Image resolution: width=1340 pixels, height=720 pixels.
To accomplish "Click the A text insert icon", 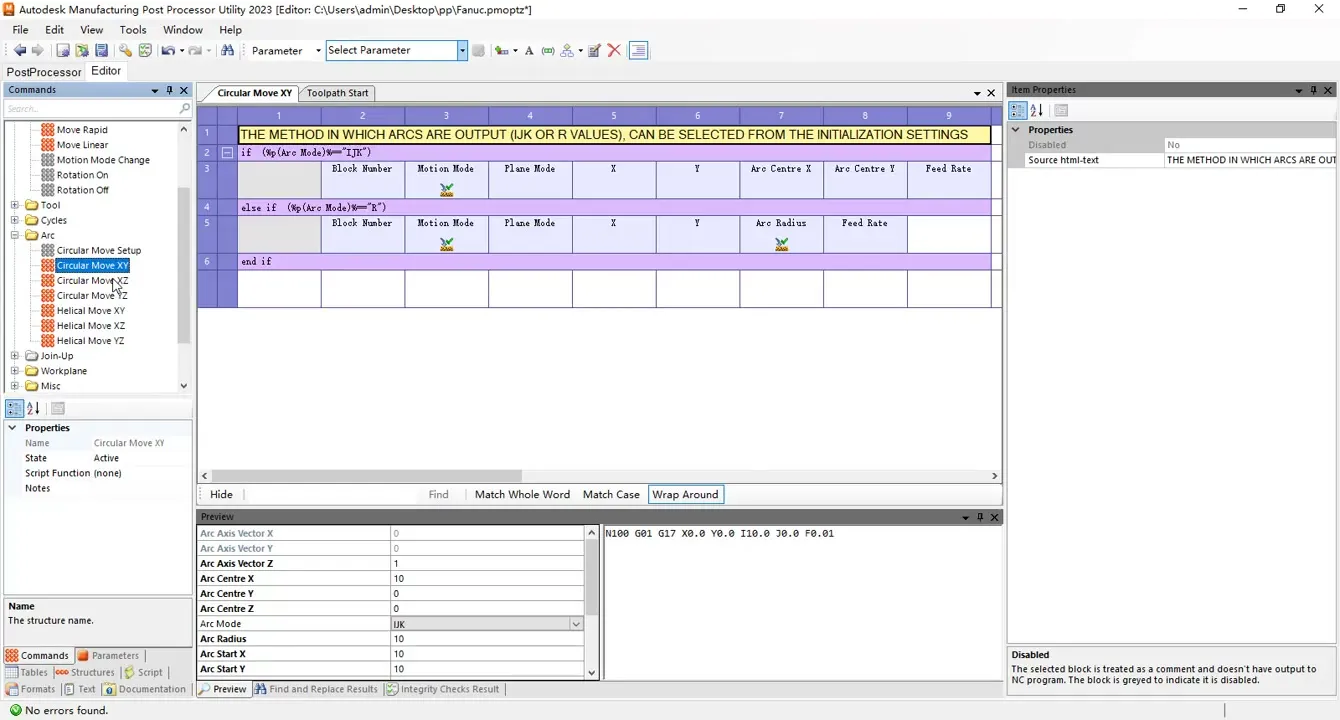I will coord(529,51).
